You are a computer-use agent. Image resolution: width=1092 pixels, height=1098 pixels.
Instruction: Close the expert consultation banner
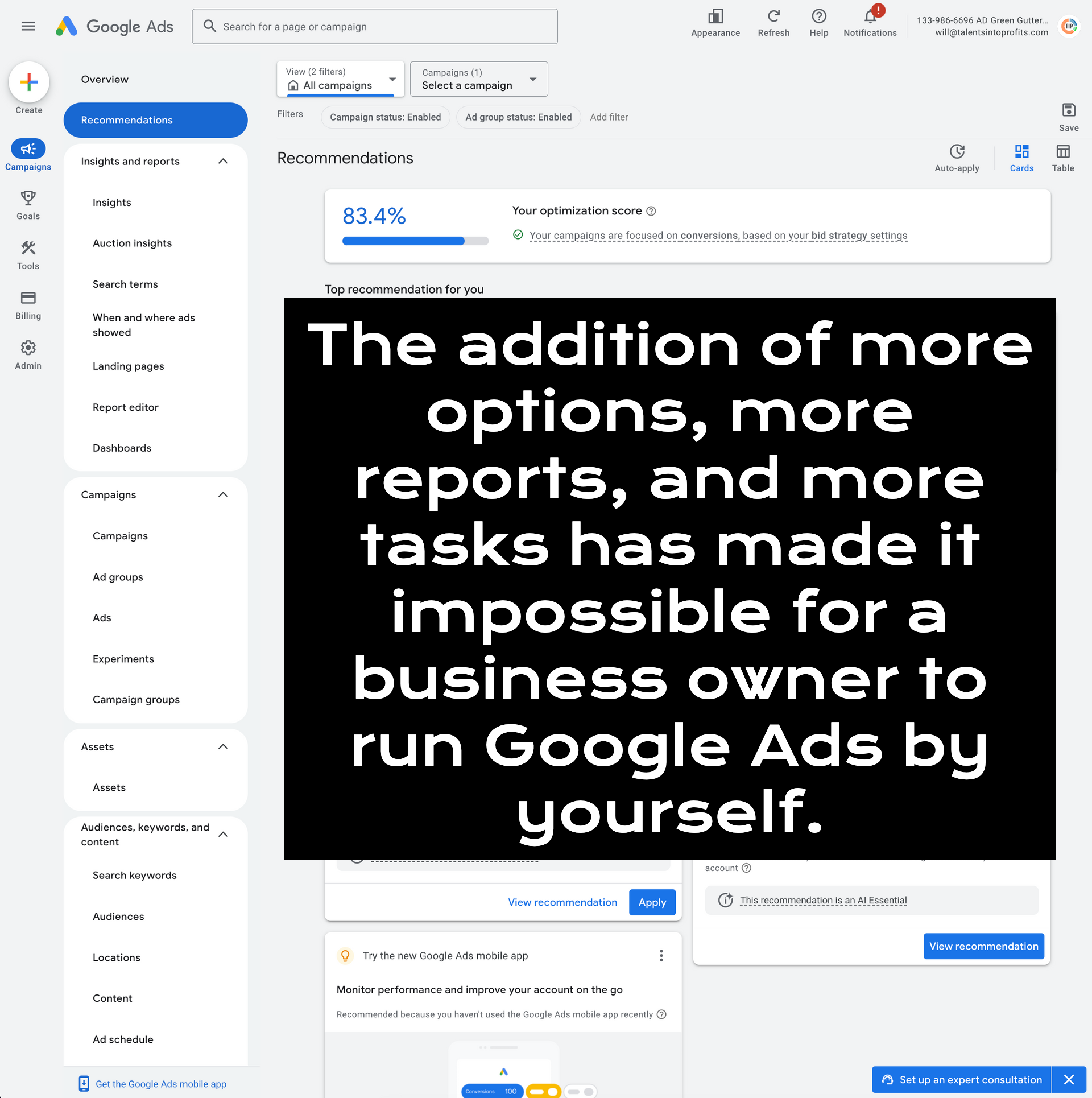1069,1080
